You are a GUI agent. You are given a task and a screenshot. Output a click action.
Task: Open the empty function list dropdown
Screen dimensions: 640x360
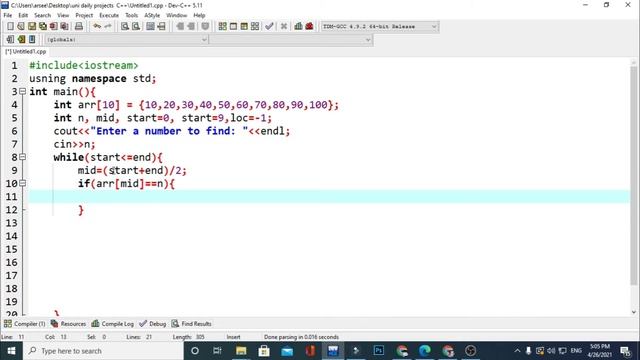click(291, 40)
